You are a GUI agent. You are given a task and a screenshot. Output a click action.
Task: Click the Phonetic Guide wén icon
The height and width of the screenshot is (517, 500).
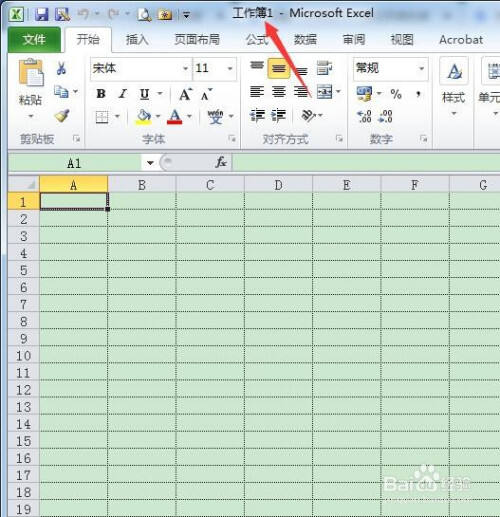[x=215, y=116]
